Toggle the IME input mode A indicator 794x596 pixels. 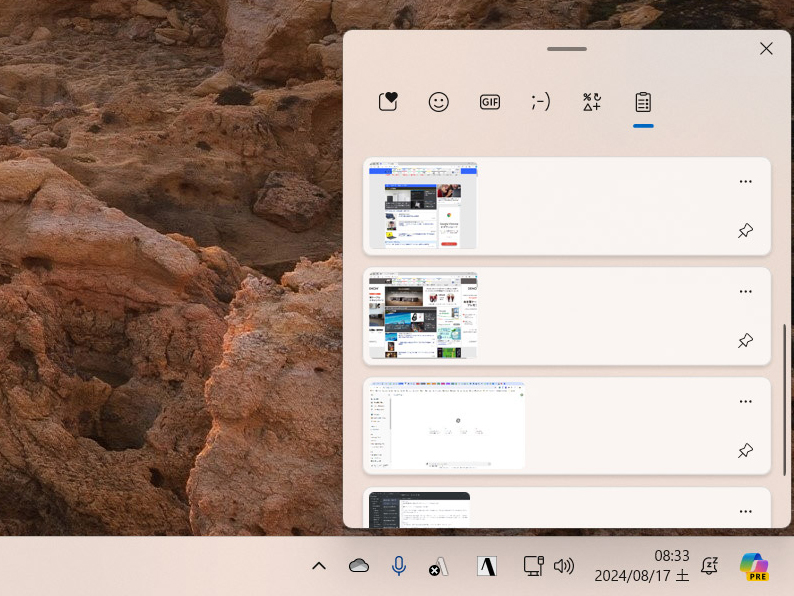pos(487,566)
